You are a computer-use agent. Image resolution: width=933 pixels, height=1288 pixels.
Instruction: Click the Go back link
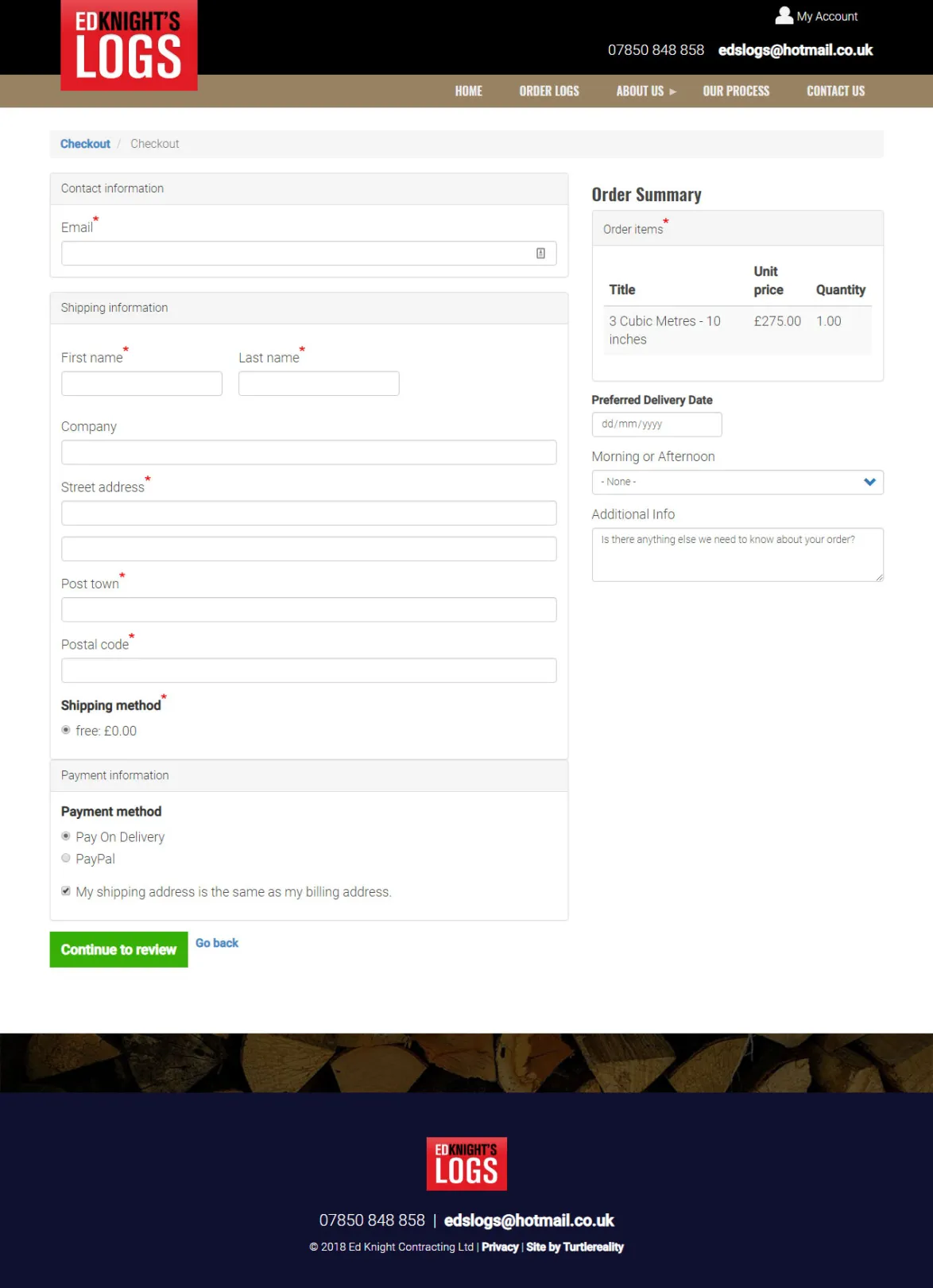tap(217, 943)
